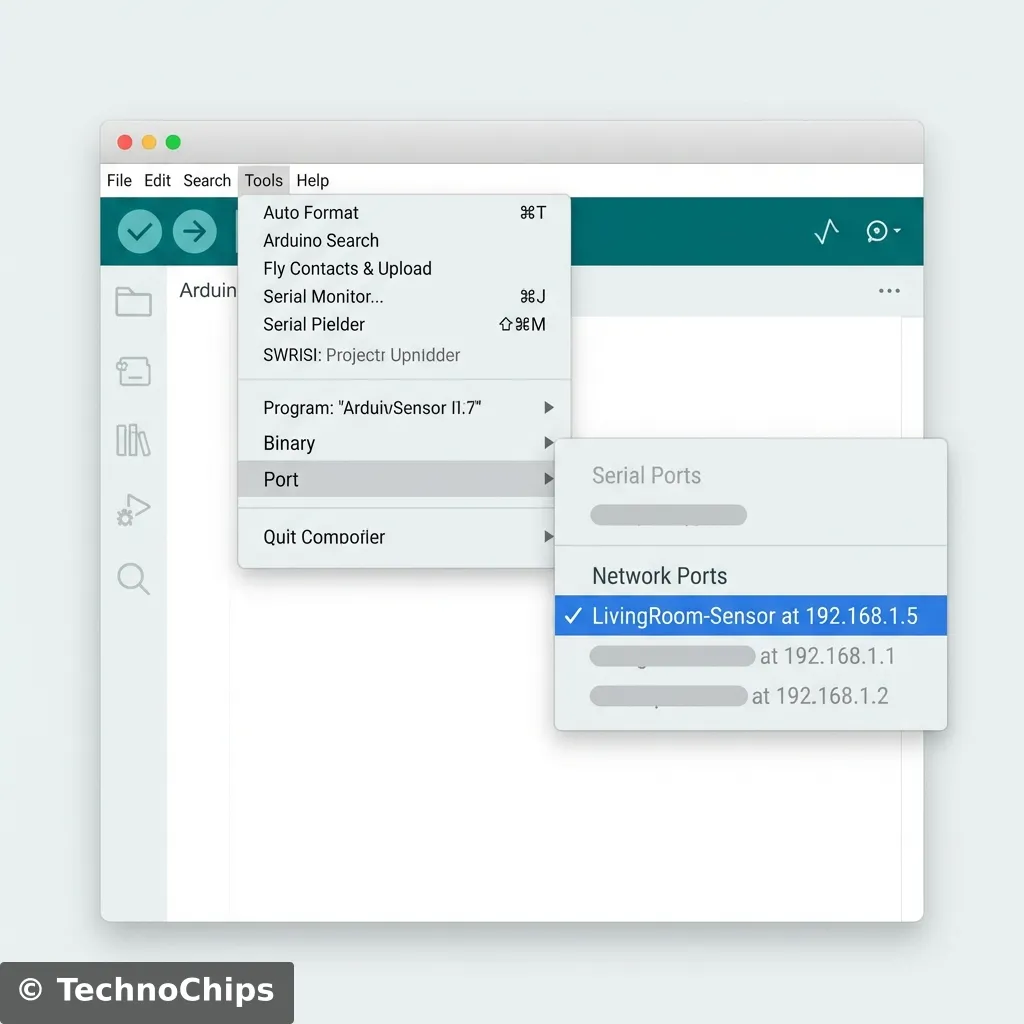Viewport: 1024px width, 1024px height.
Task: Open the Serial Monitor dropdown arrow
Action: tap(897, 231)
